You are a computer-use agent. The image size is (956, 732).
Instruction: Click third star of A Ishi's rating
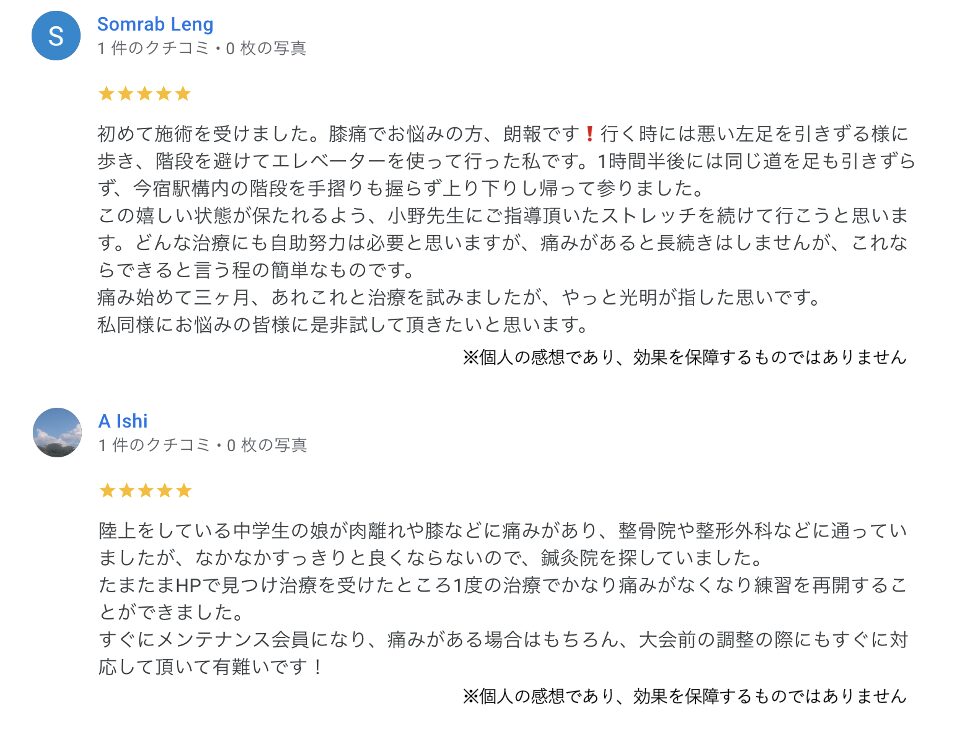coord(145,491)
